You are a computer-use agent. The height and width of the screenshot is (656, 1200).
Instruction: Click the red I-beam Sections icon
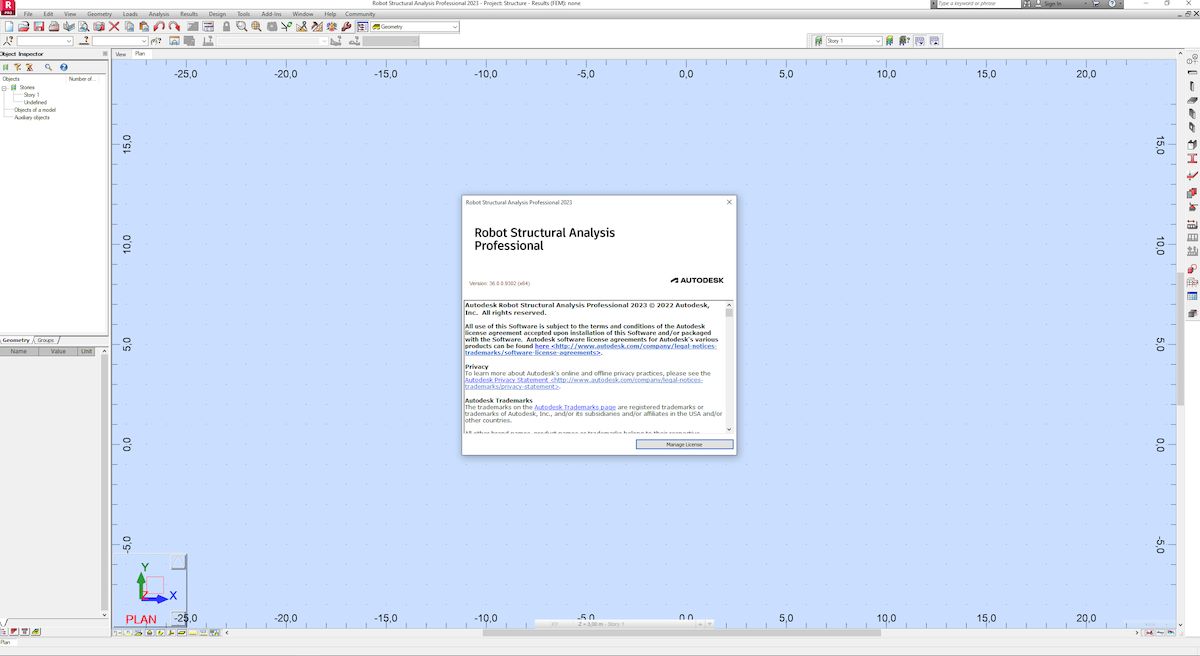pyautogui.click(x=1192, y=157)
